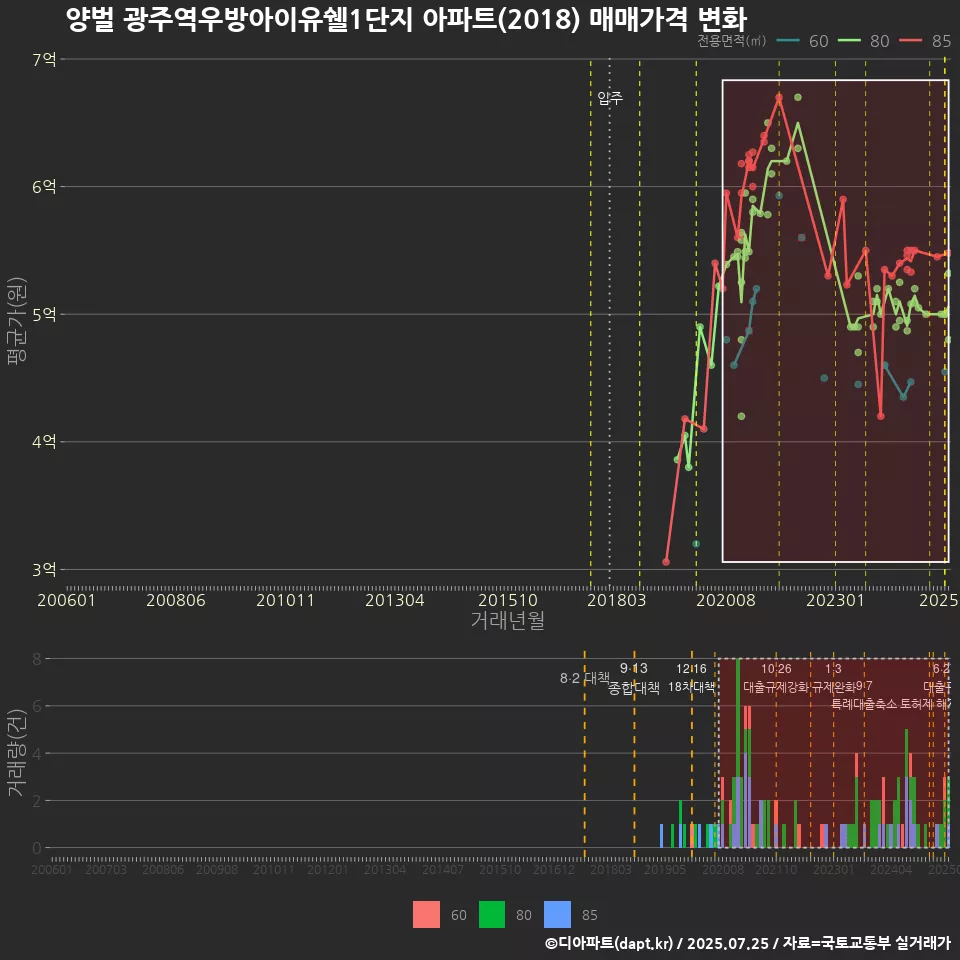Click the '거래년월' x-axis title
The width and height of the screenshot is (960, 960).
click(508, 620)
